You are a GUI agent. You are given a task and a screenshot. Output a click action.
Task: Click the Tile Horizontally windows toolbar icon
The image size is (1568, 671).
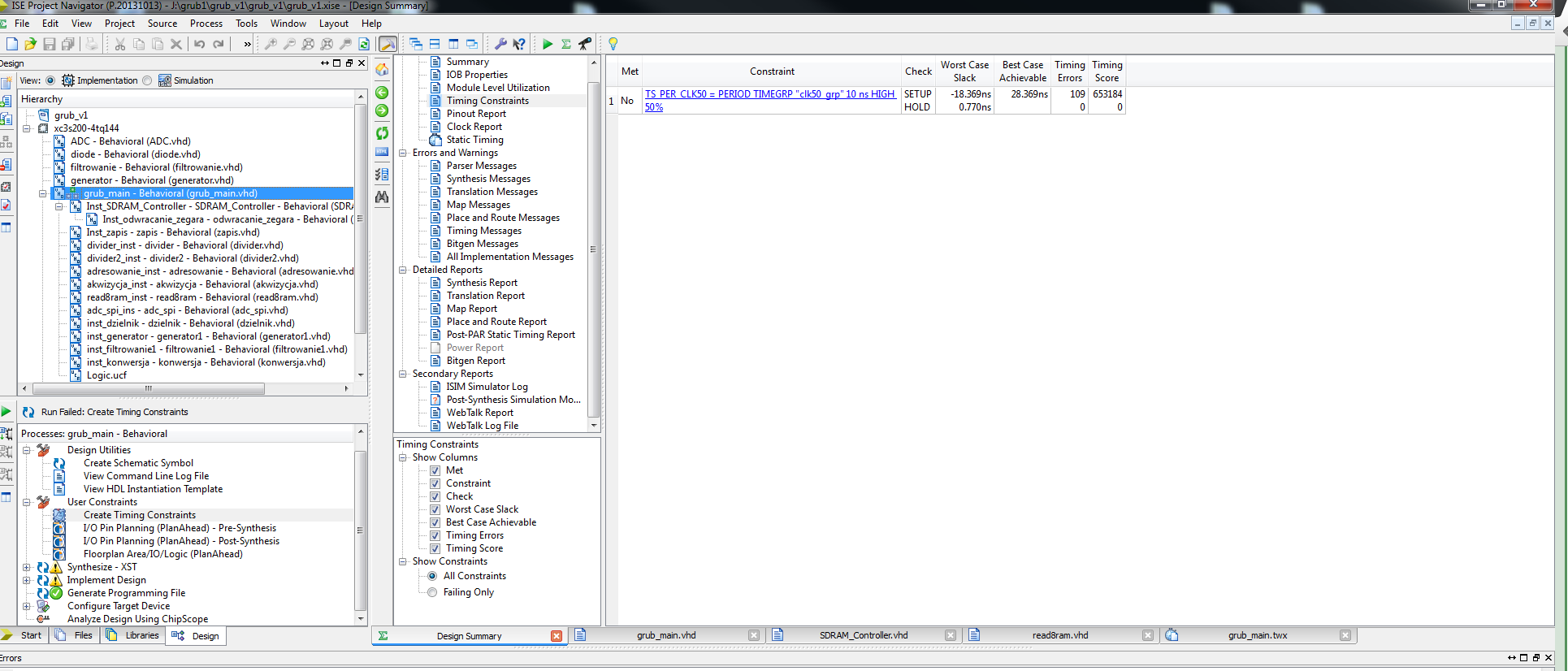[435, 44]
